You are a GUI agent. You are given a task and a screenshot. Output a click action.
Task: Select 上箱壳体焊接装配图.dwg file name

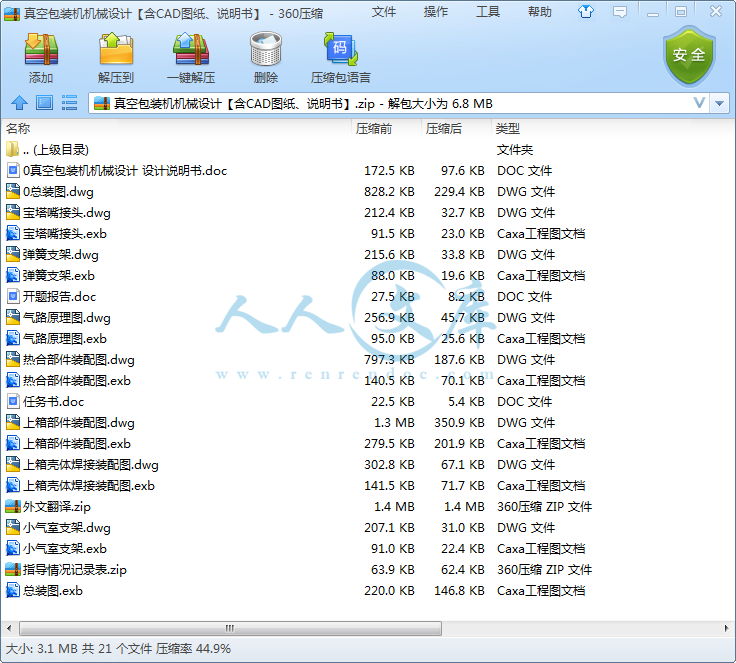point(91,464)
